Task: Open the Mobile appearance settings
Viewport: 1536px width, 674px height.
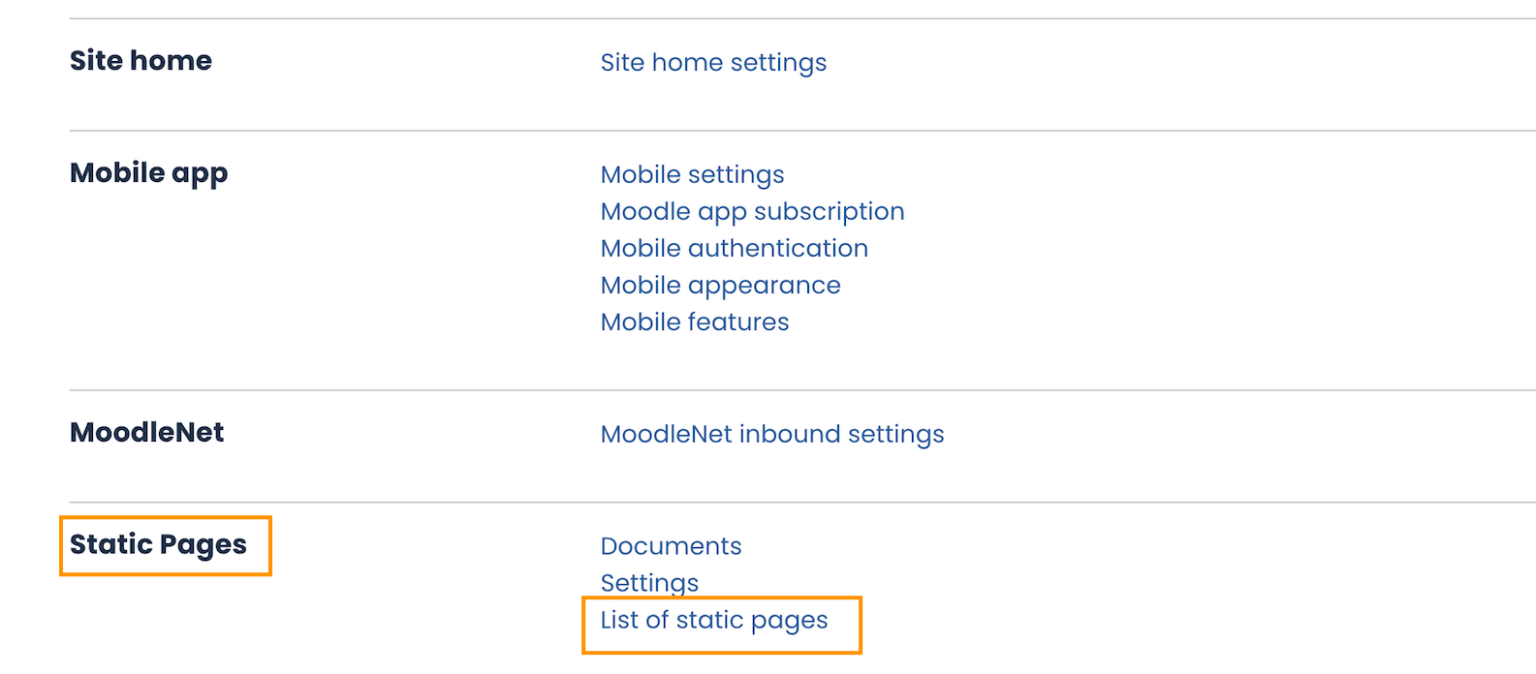Action: (x=720, y=285)
